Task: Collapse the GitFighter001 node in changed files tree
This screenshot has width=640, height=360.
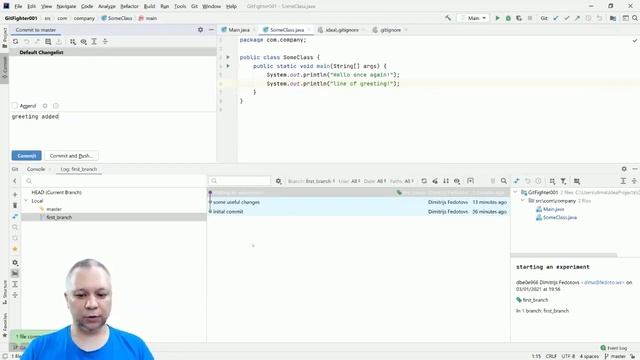Action: tap(516, 192)
